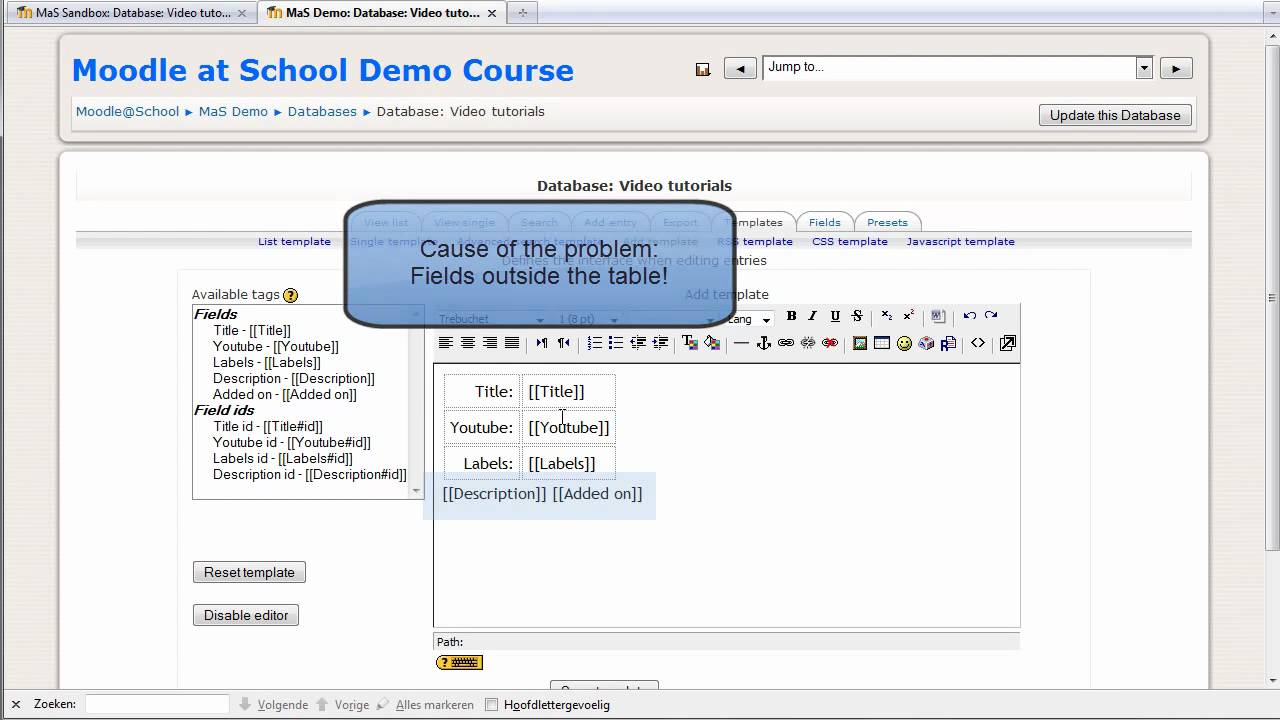Click Update this Database button

point(1115,115)
